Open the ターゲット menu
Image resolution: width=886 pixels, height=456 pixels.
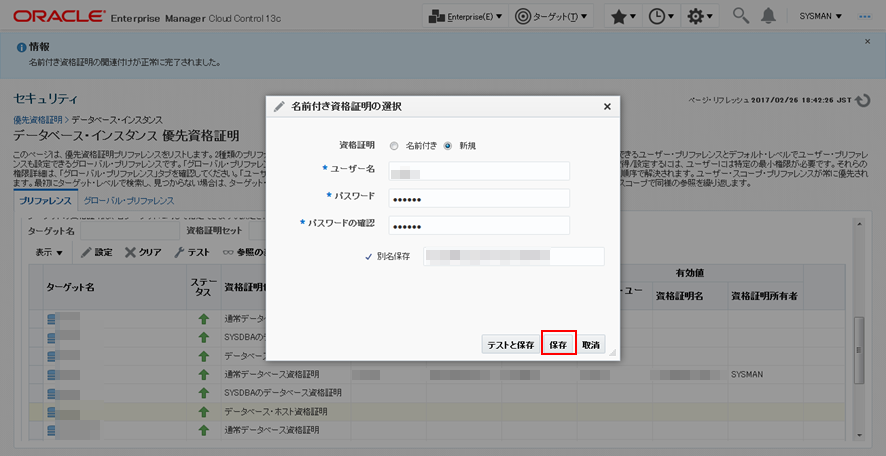pos(551,16)
